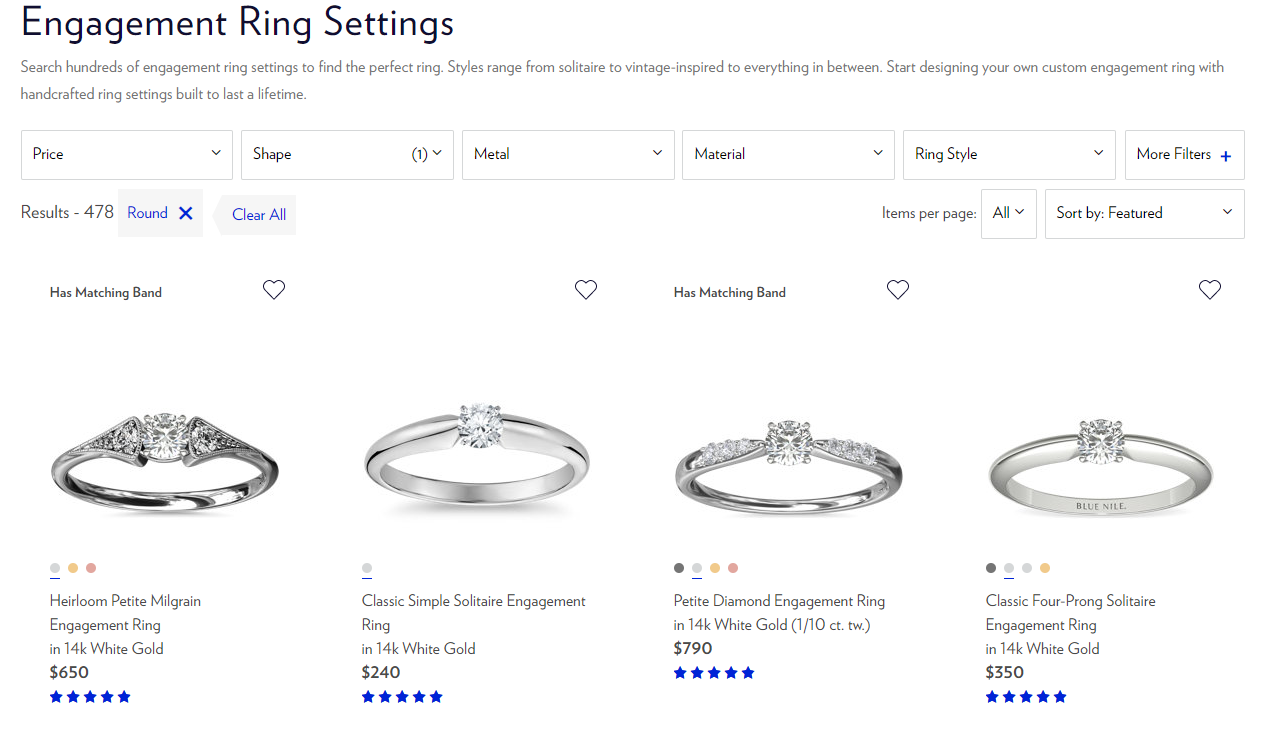1263x744 pixels.
Task: Expand the Material filter dropdown
Action: 788,154
